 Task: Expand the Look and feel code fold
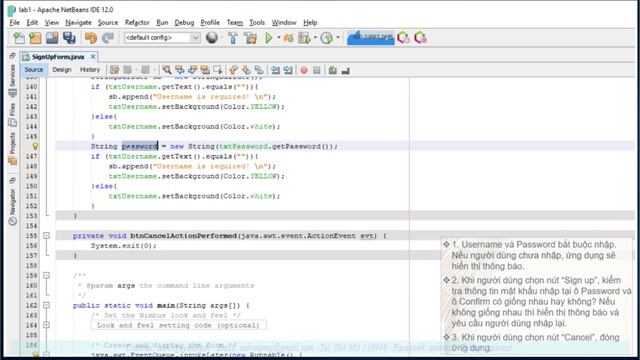pyautogui.click(x=46, y=325)
